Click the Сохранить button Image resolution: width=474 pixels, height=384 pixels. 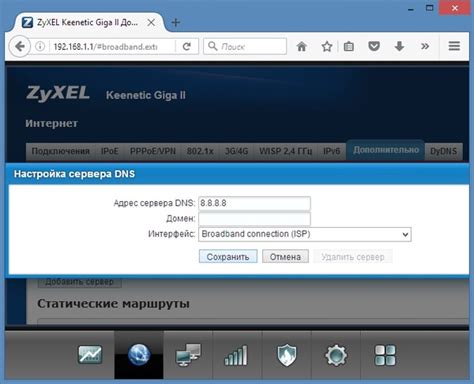click(228, 257)
